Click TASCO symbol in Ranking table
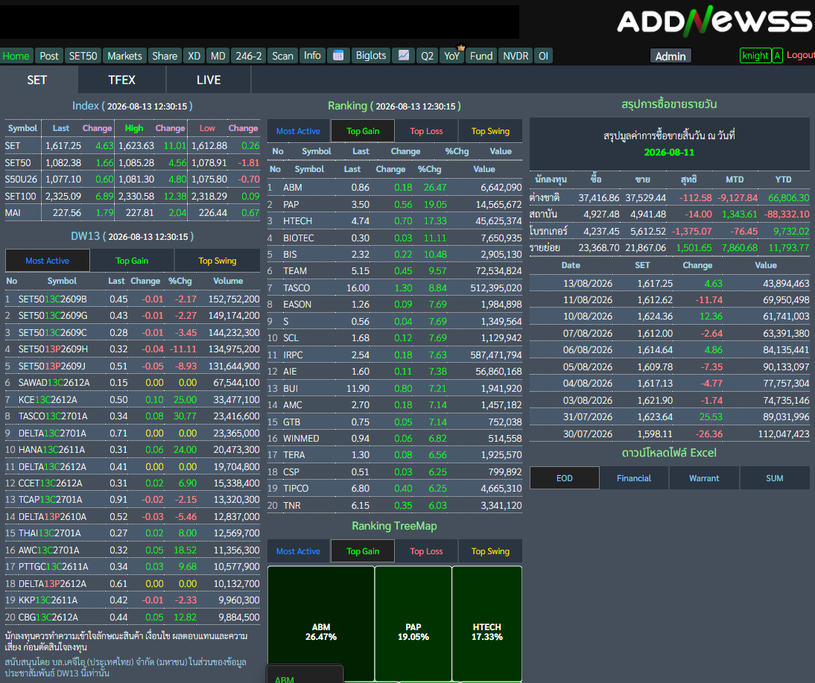The image size is (815, 683). pos(296,287)
